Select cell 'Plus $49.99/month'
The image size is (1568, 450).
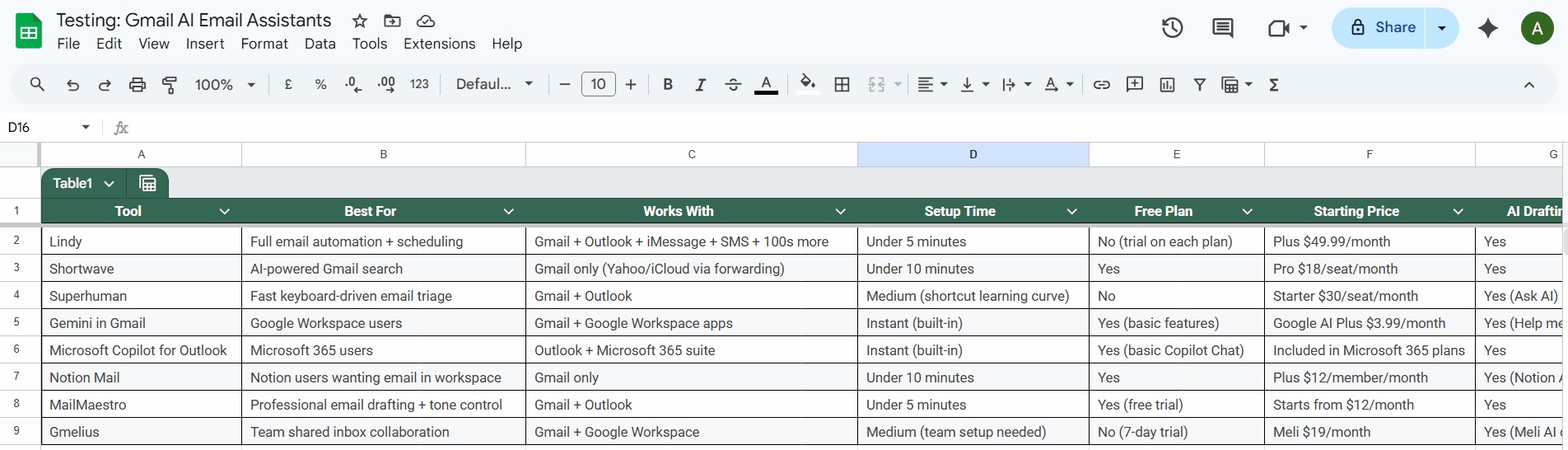1370,241
